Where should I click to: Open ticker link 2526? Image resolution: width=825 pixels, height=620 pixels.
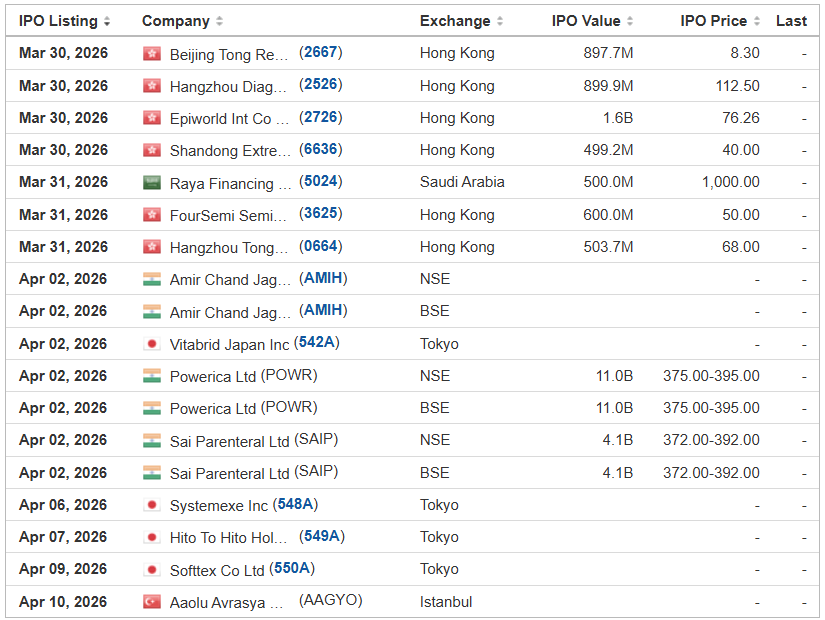coord(320,84)
